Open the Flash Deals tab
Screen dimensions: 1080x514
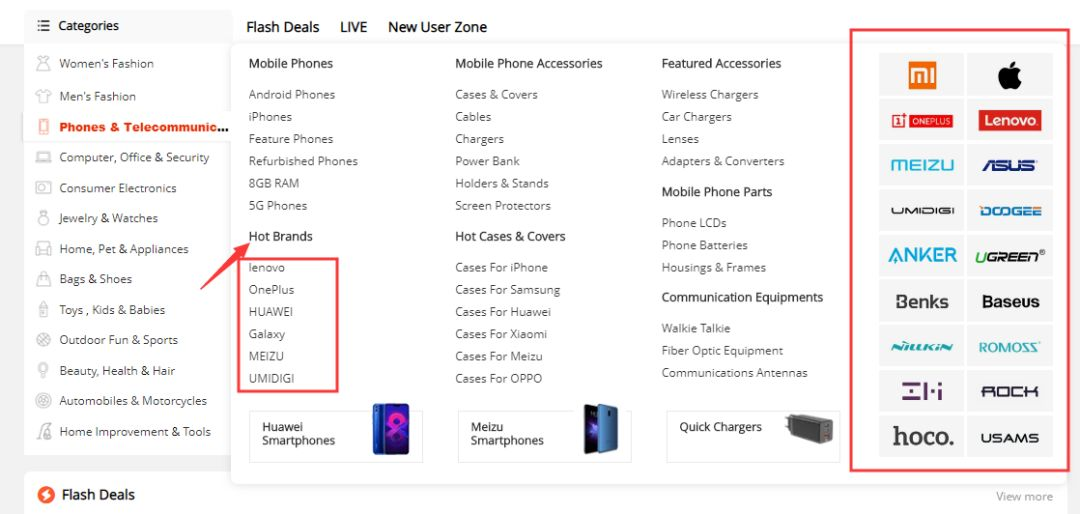(x=283, y=27)
